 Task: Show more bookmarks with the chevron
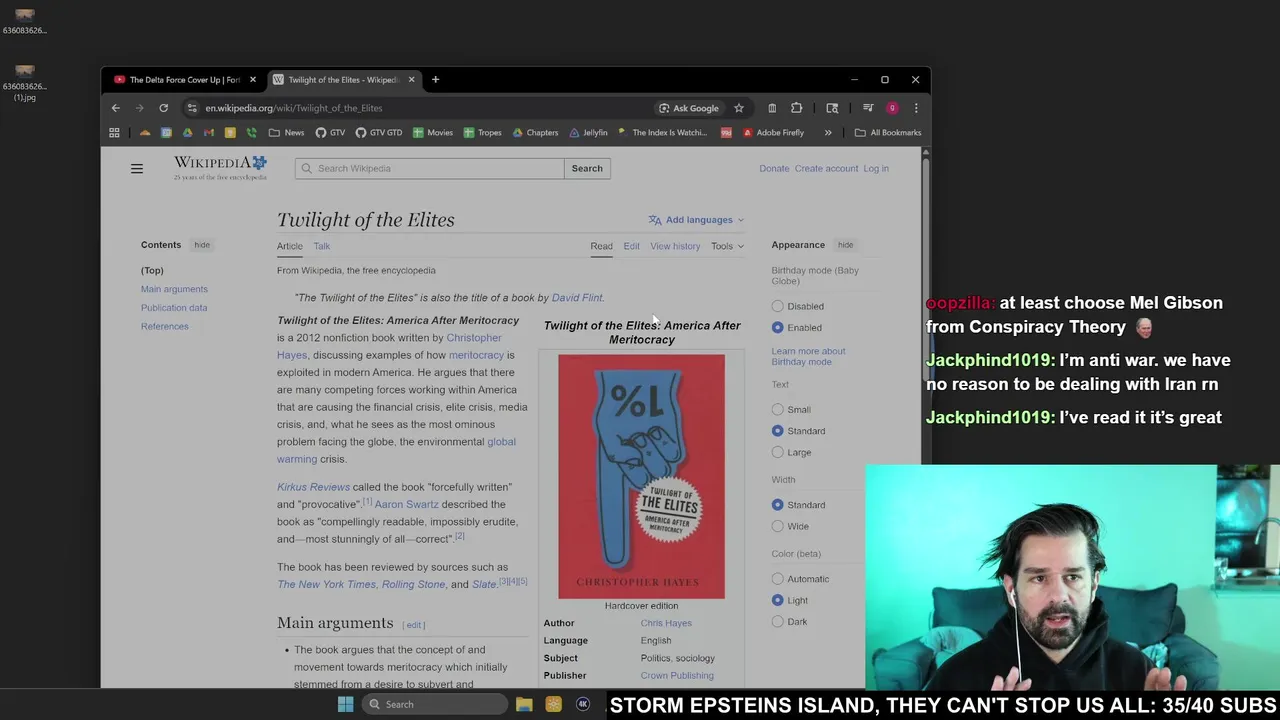(x=828, y=132)
